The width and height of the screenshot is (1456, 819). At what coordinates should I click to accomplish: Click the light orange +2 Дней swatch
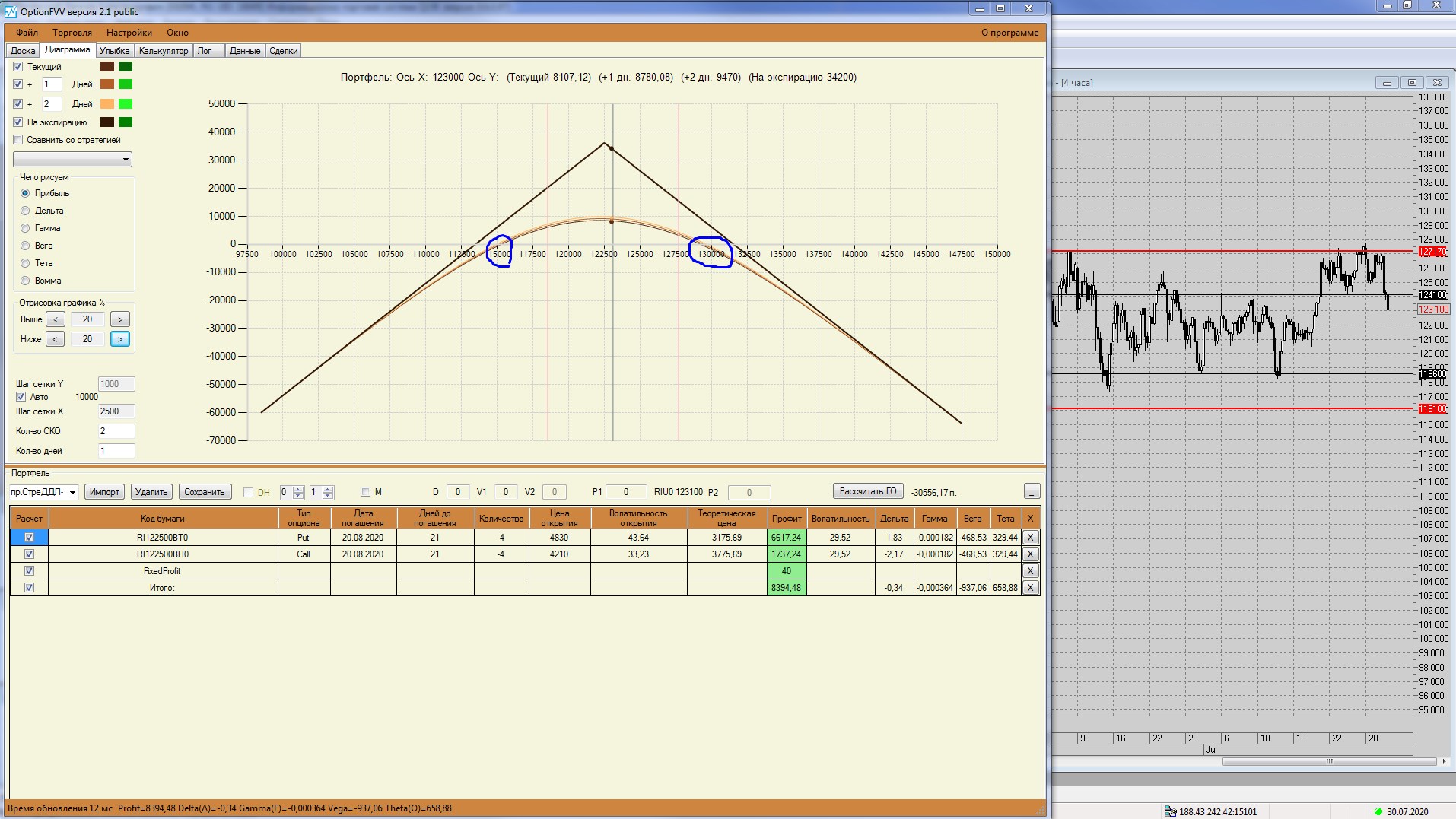click(x=107, y=104)
